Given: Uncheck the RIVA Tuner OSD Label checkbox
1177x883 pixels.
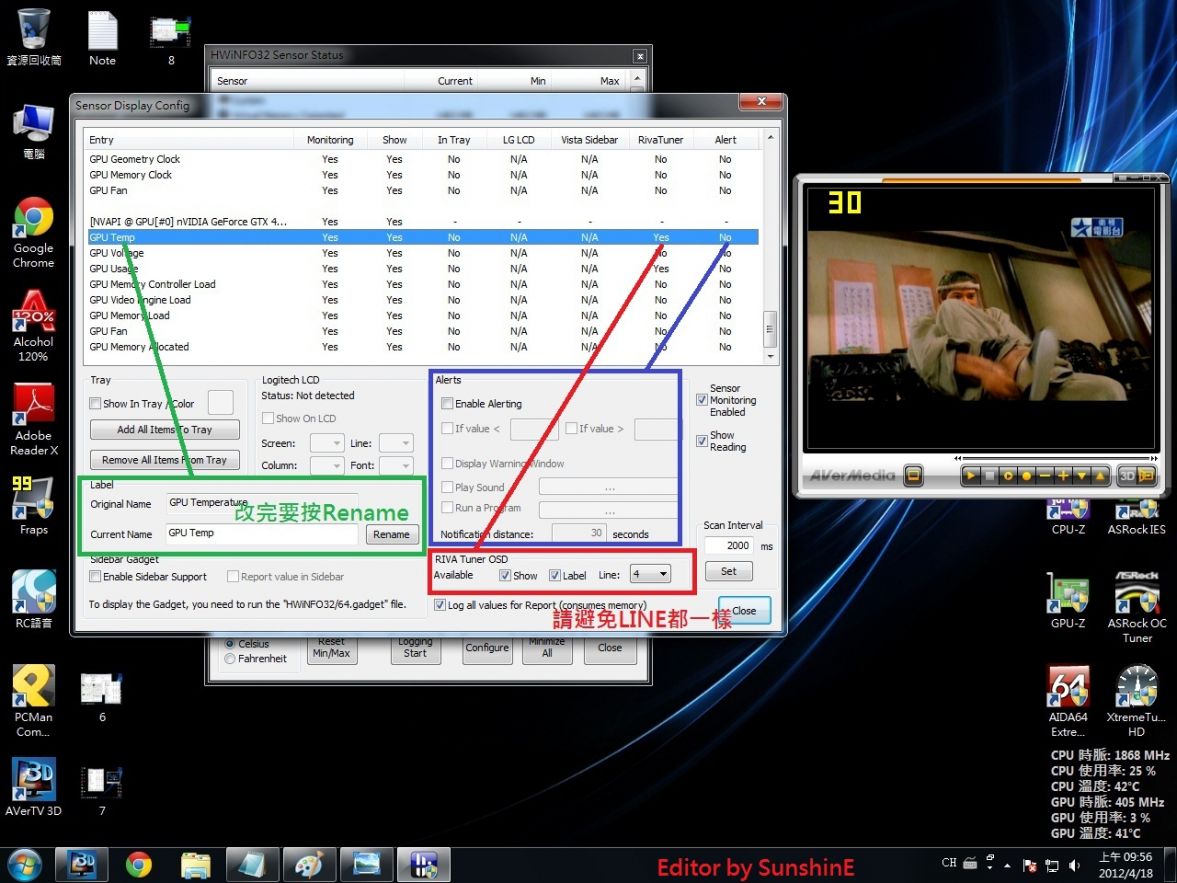Looking at the screenshot, I should [555, 575].
